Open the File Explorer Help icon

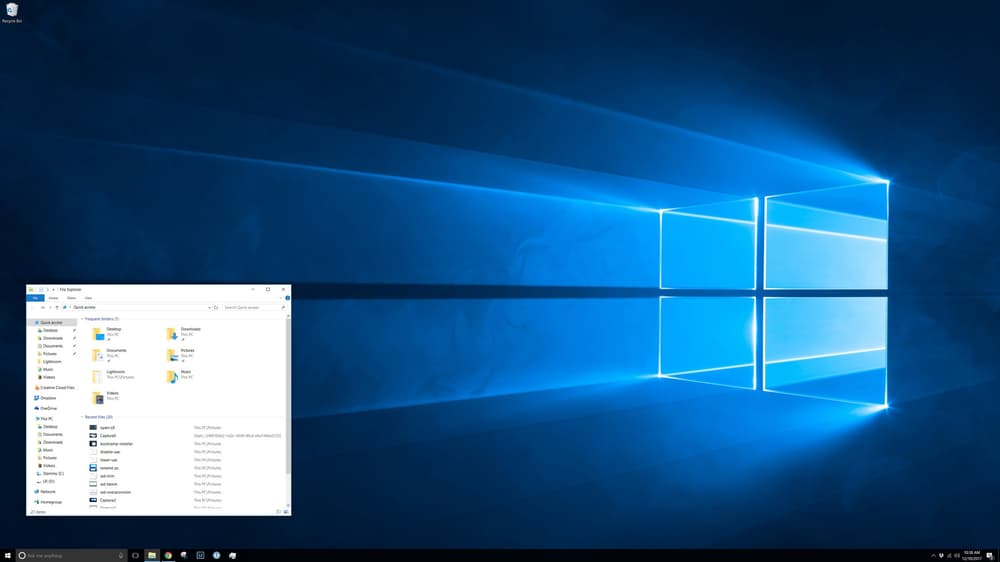tap(288, 298)
